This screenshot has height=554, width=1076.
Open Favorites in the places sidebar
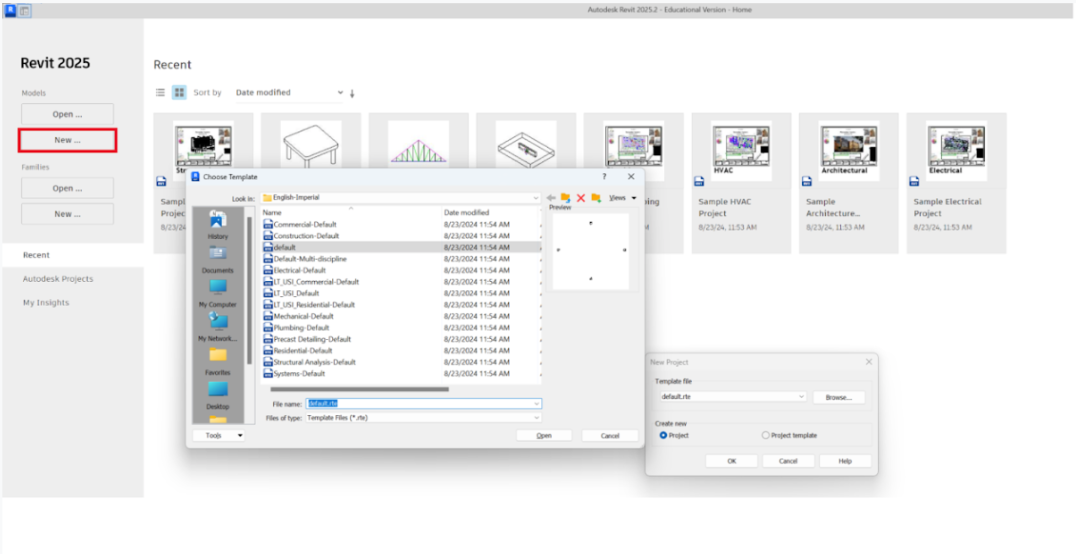[x=218, y=361]
